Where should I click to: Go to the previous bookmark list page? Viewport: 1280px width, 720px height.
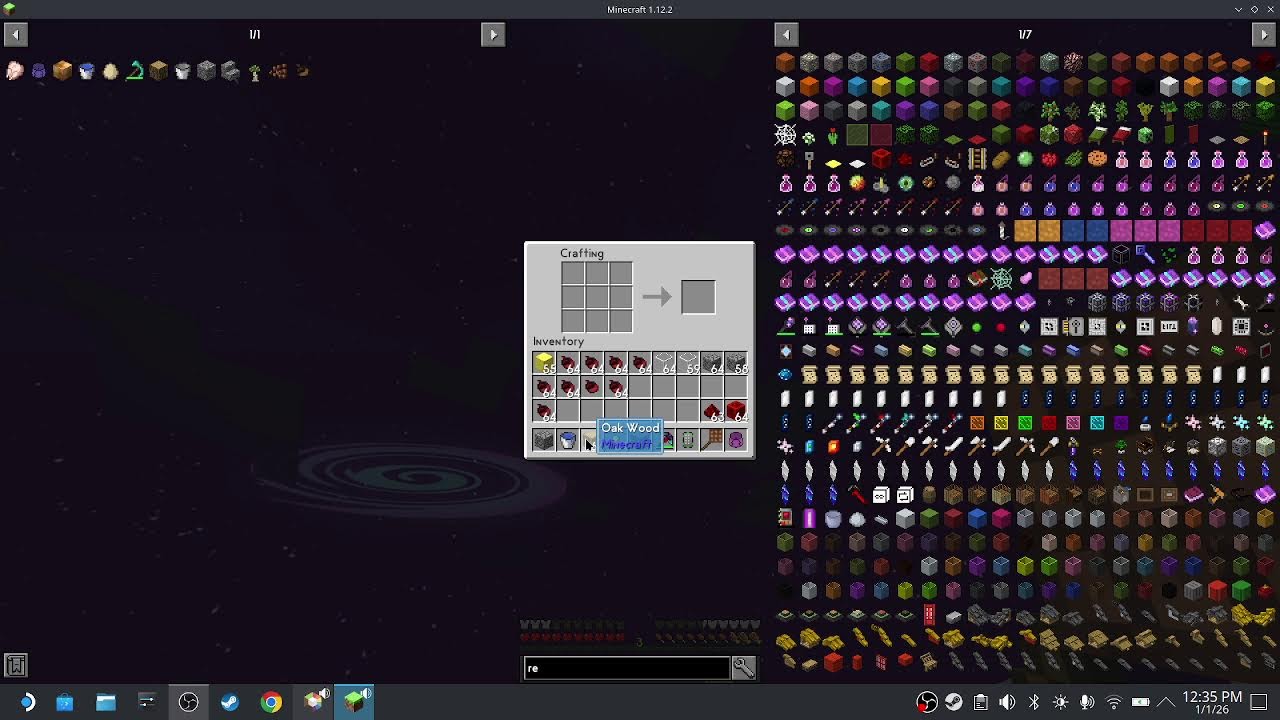coord(15,35)
